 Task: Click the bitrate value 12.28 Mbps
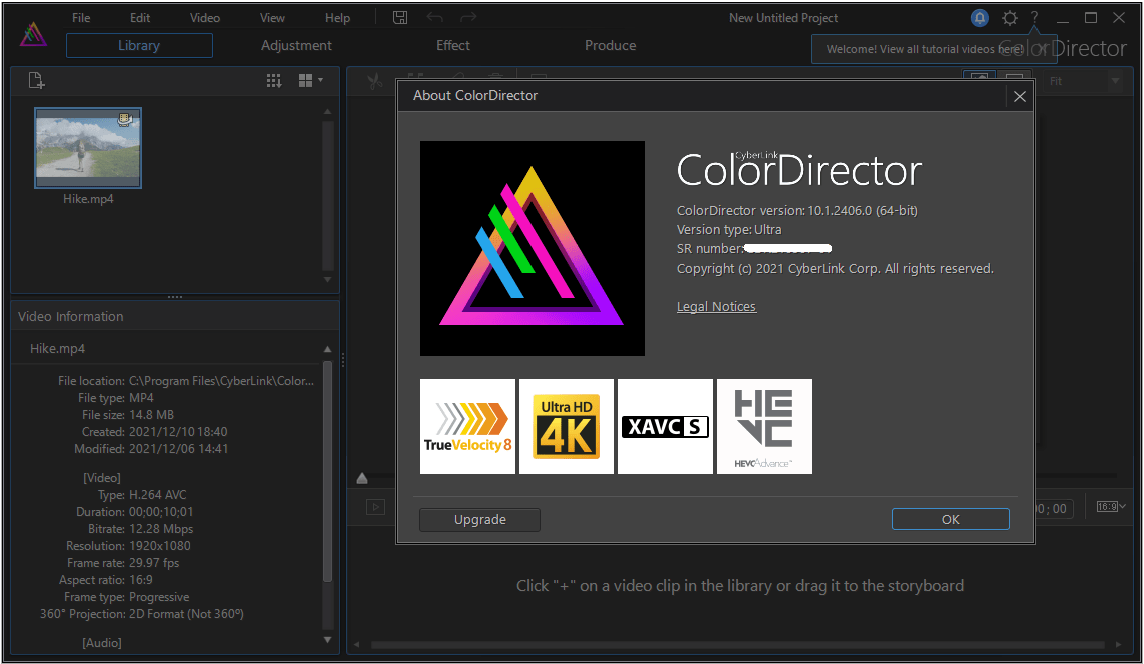[x=161, y=529]
